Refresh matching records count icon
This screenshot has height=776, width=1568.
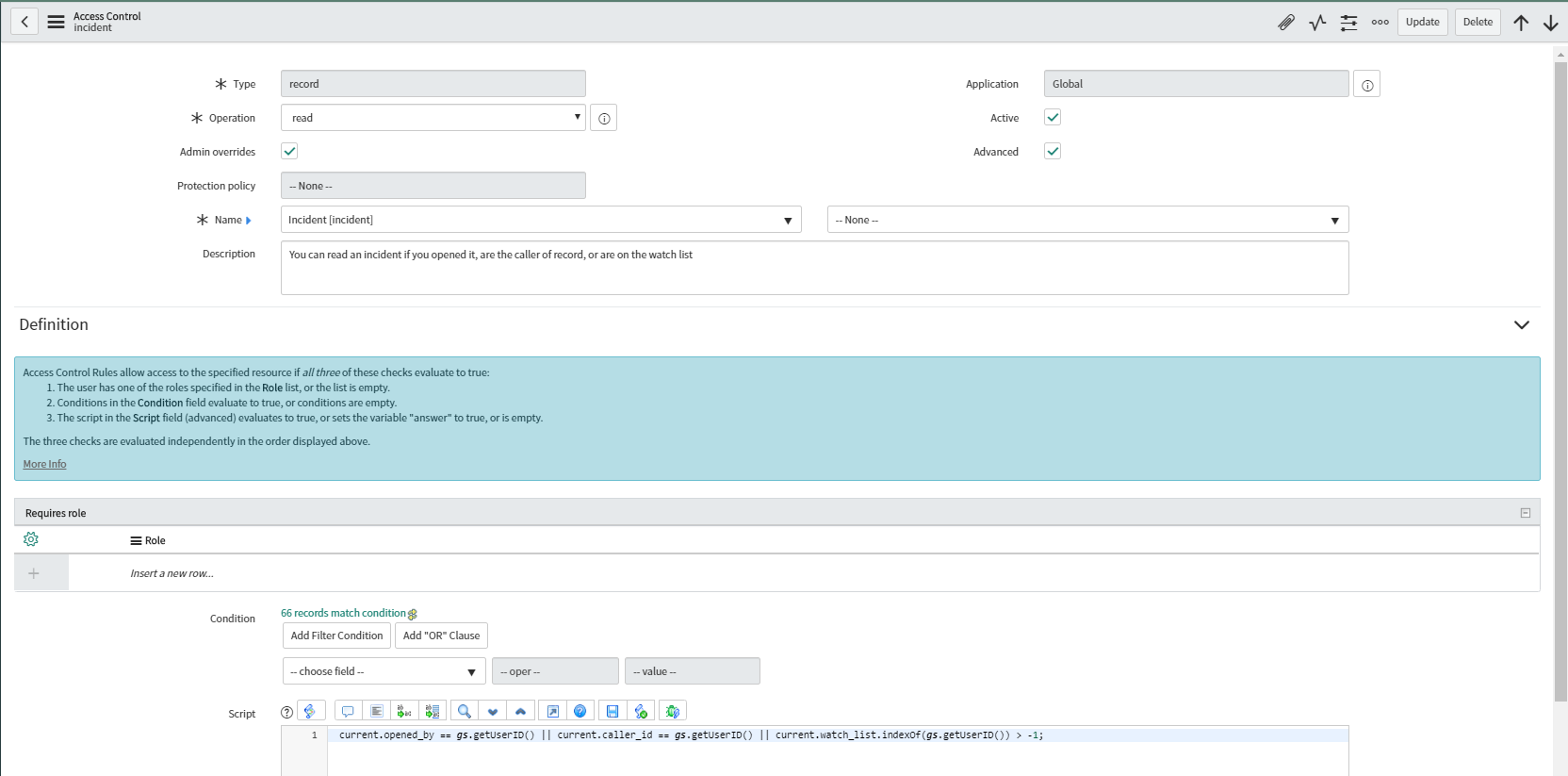point(413,614)
